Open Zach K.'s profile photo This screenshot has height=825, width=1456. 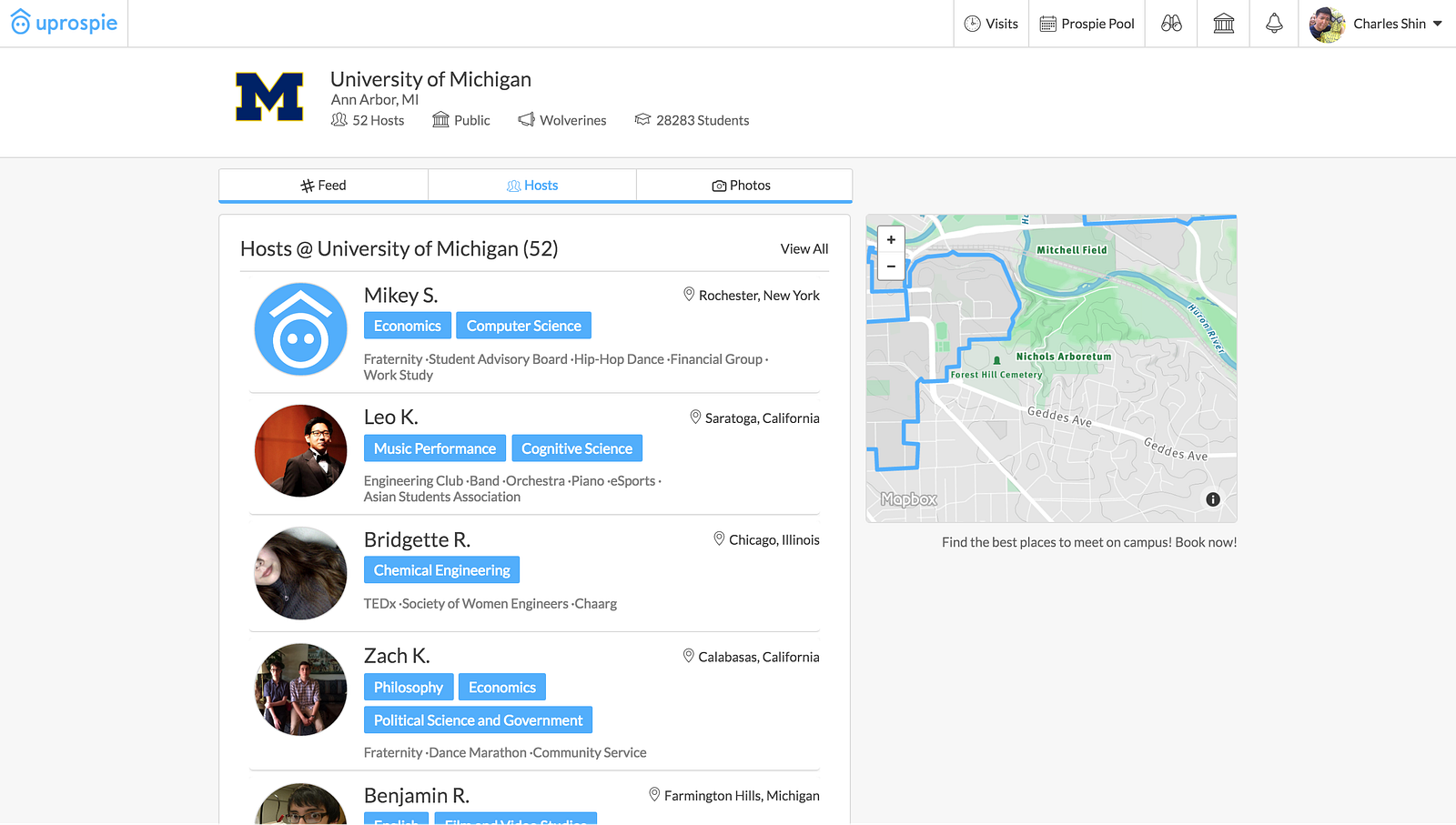tap(300, 689)
